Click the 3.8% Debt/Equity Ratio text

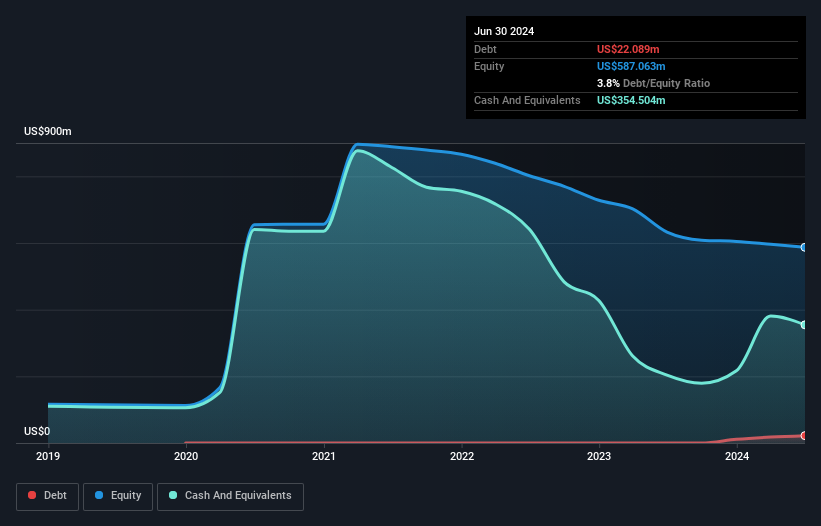point(653,83)
